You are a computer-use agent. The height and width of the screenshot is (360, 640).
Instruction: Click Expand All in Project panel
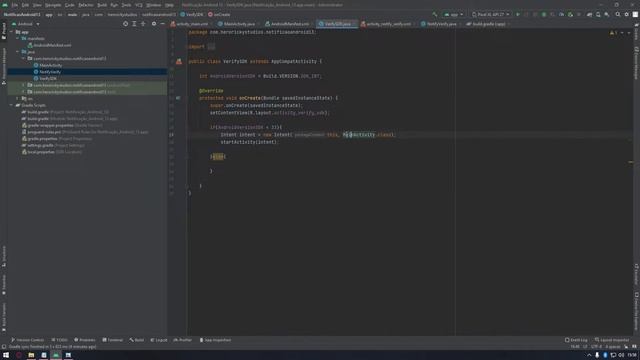tap(134, 24)
